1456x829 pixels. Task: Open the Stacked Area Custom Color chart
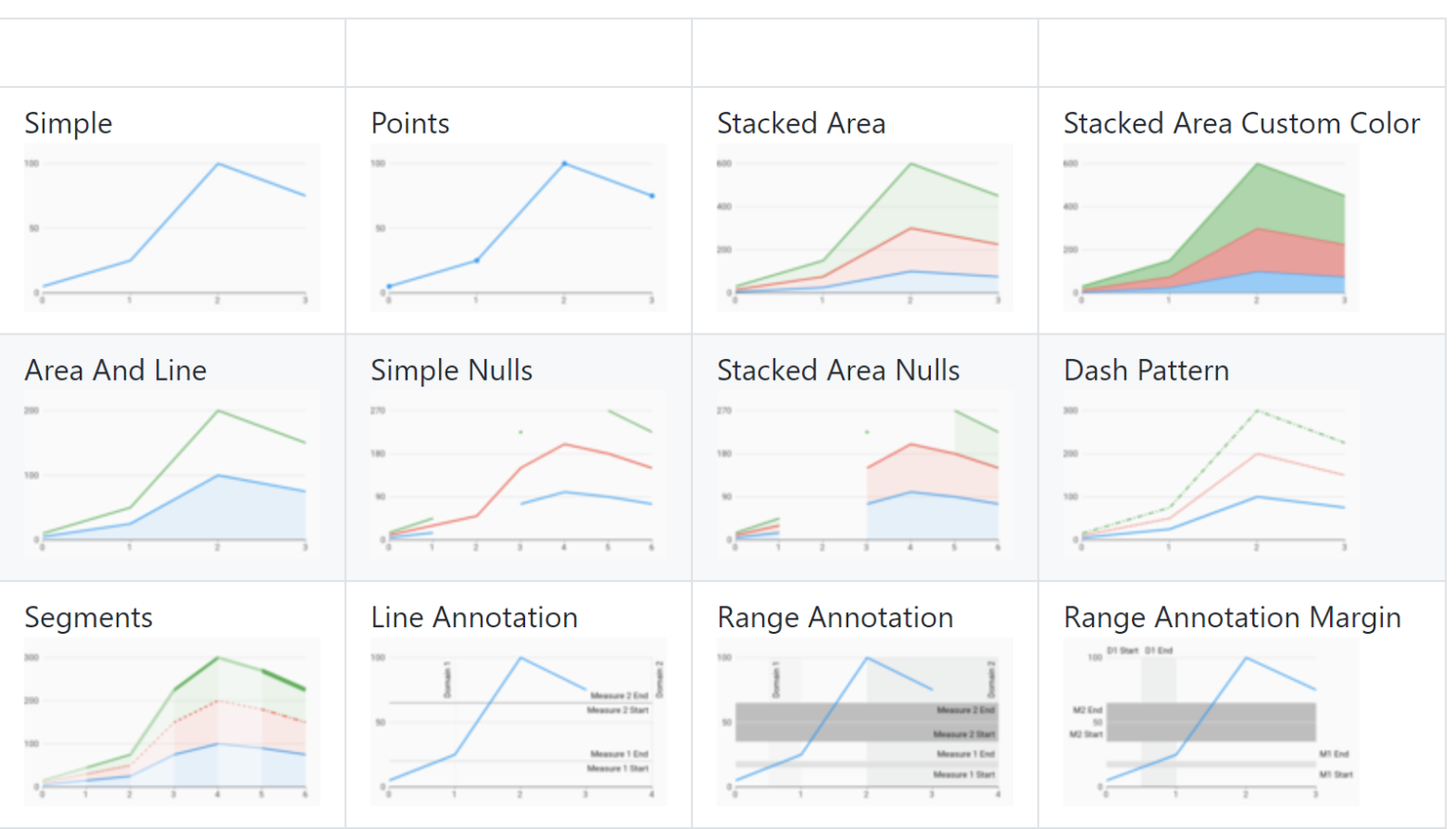coord(1211,227)
